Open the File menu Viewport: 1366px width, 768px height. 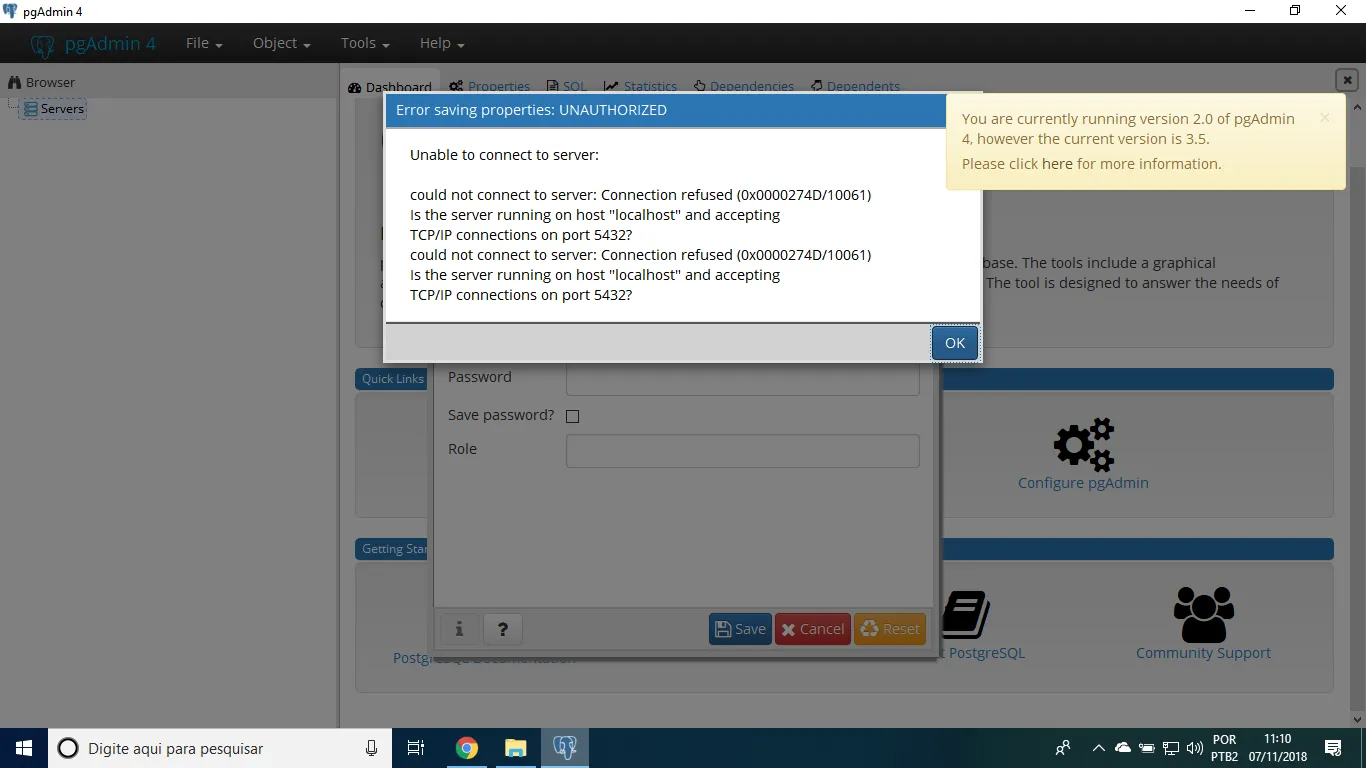click(x=203, y=43)
